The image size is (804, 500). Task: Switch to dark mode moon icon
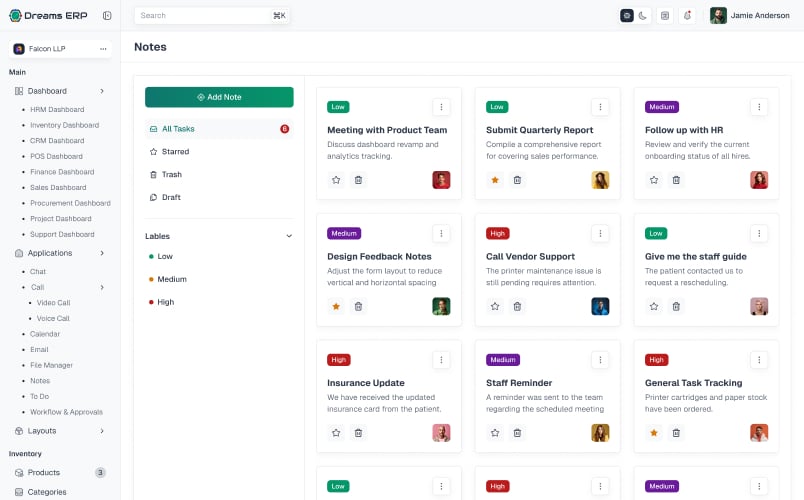coord(642,15)
